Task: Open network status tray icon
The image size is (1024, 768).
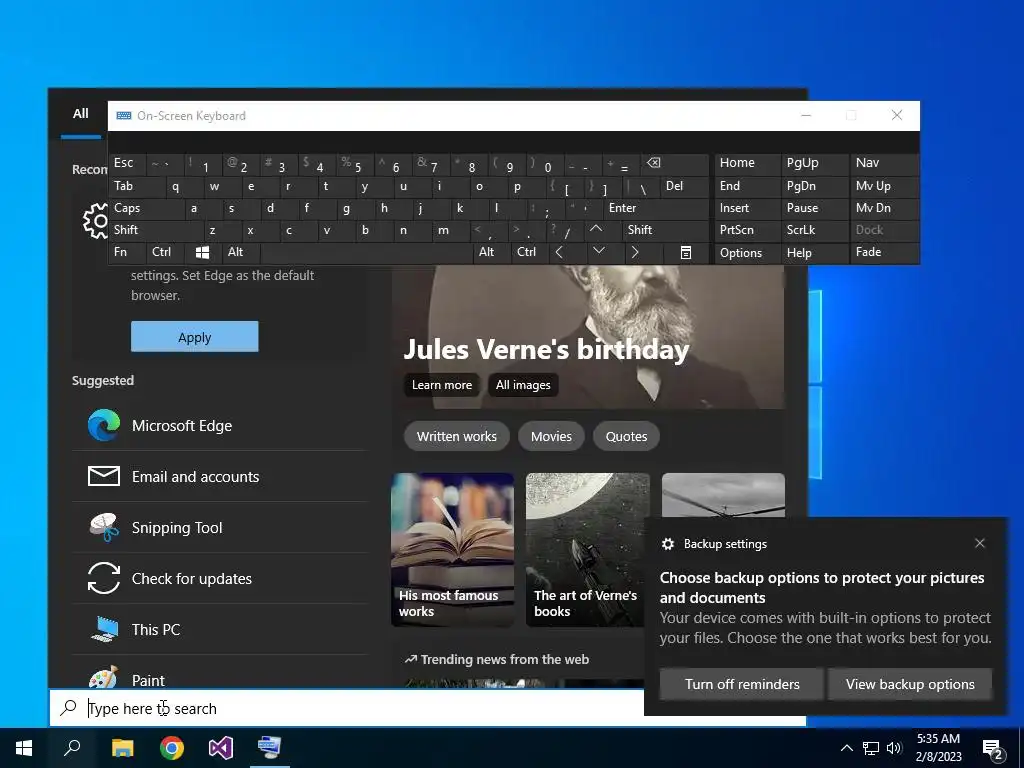Action: coord(871,748)
